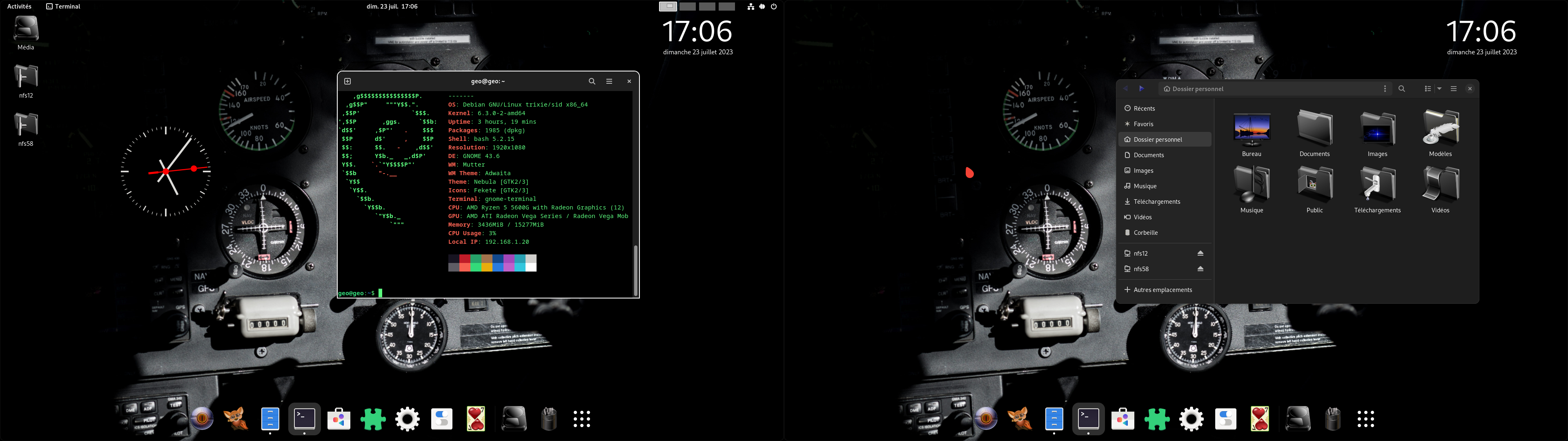
Task: Select the Images folder in grid
Action: 1377,134
